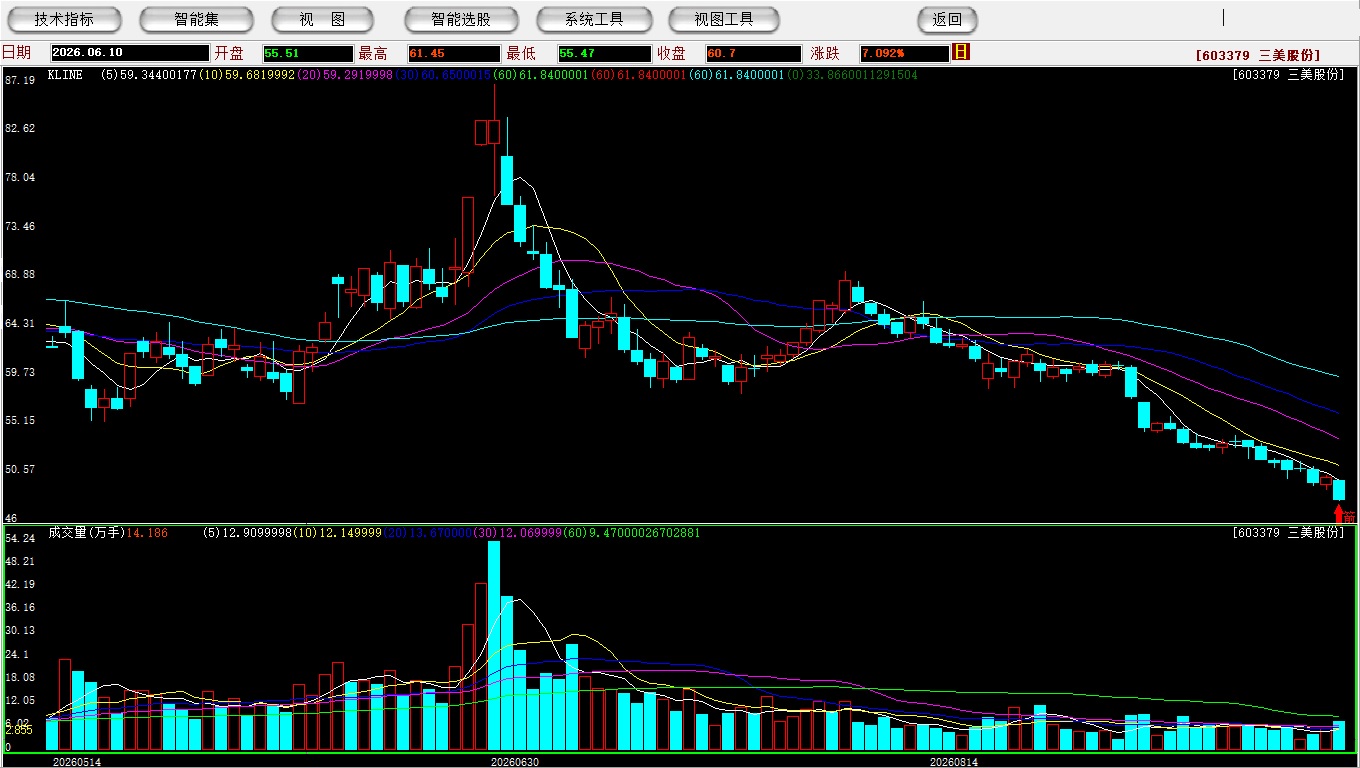Click the 87.19 price axis label
The image size is (1360, 768).
(x=20, y=79)
